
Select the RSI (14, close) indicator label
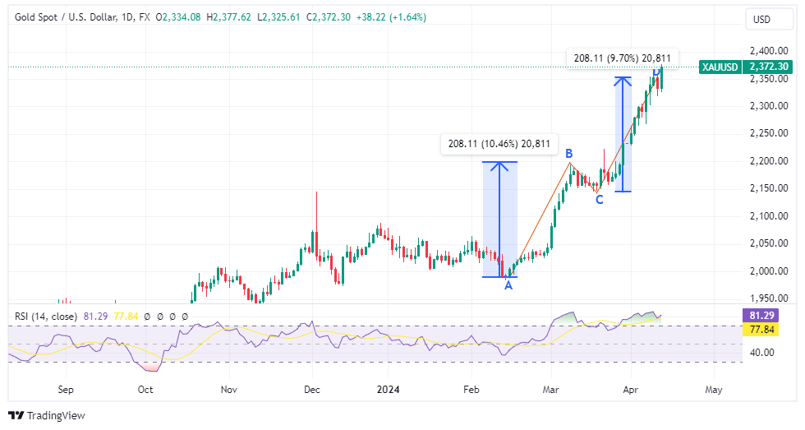pyautogui.click(x=46, y=317)
